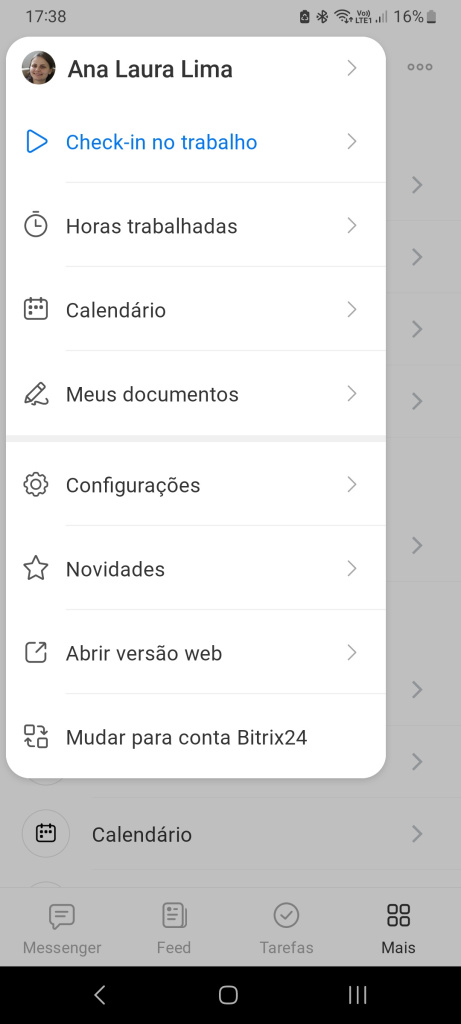
Task: Tap the blue play icon for work check-in
Action: coord(37,142)
